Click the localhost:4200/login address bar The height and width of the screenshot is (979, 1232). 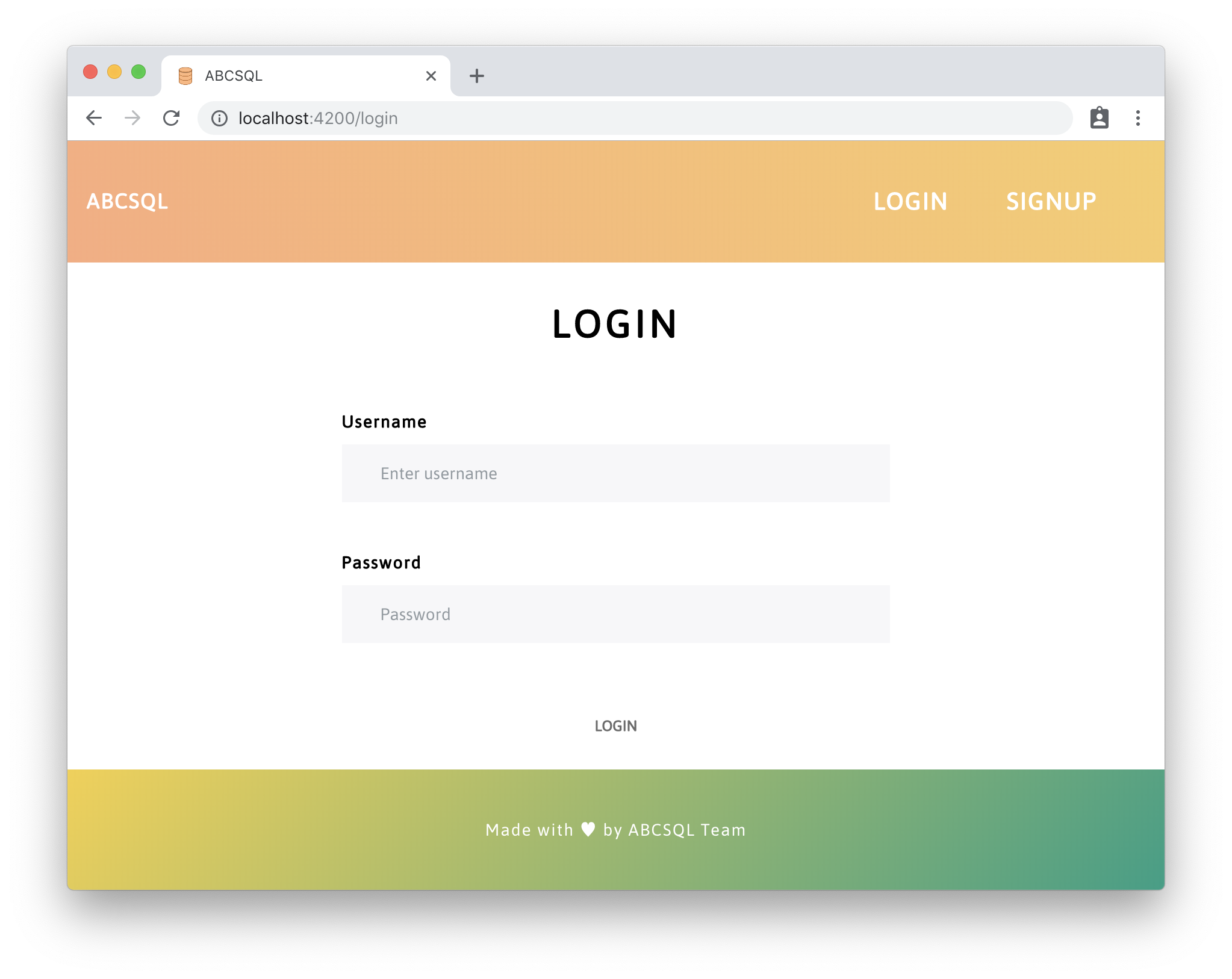tap(635, 118)
